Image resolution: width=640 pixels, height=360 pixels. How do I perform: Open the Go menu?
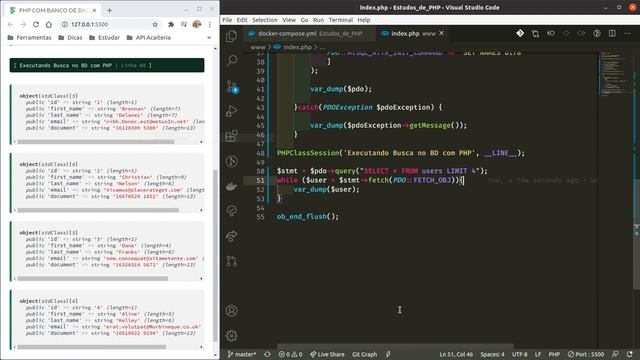point(304,20)
